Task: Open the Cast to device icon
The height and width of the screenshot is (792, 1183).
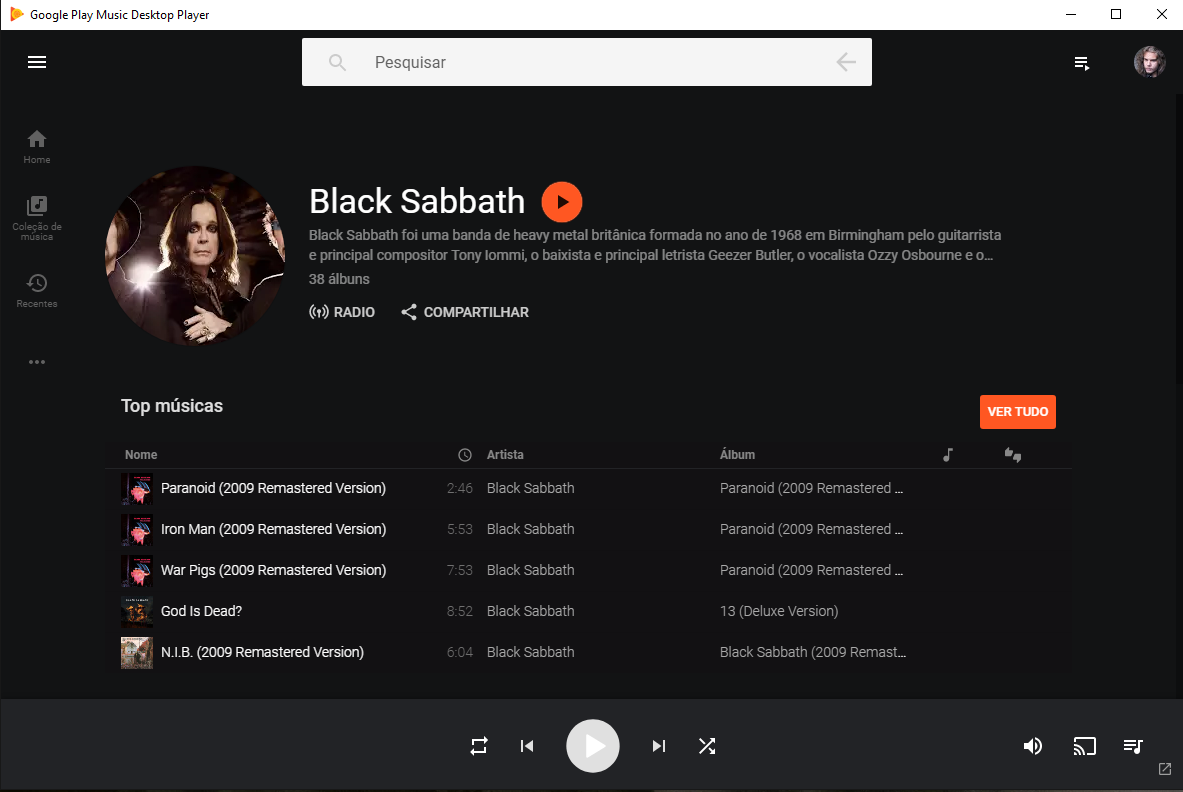Action: click(1084, 746)
